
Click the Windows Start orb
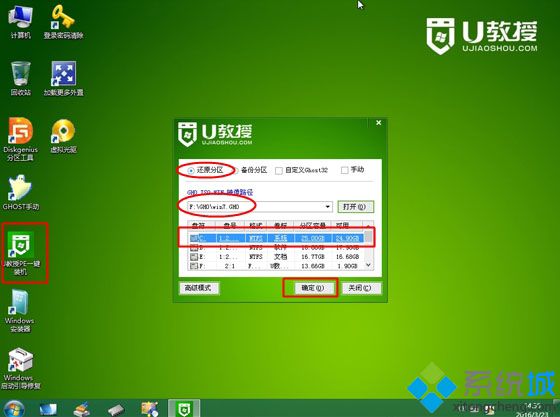(14, 408)
